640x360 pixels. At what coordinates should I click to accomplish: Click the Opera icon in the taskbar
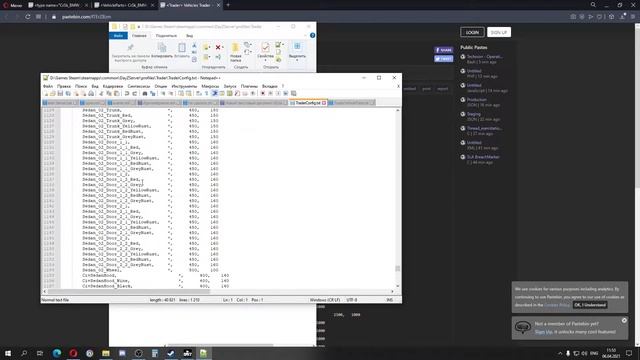point(73,353)
